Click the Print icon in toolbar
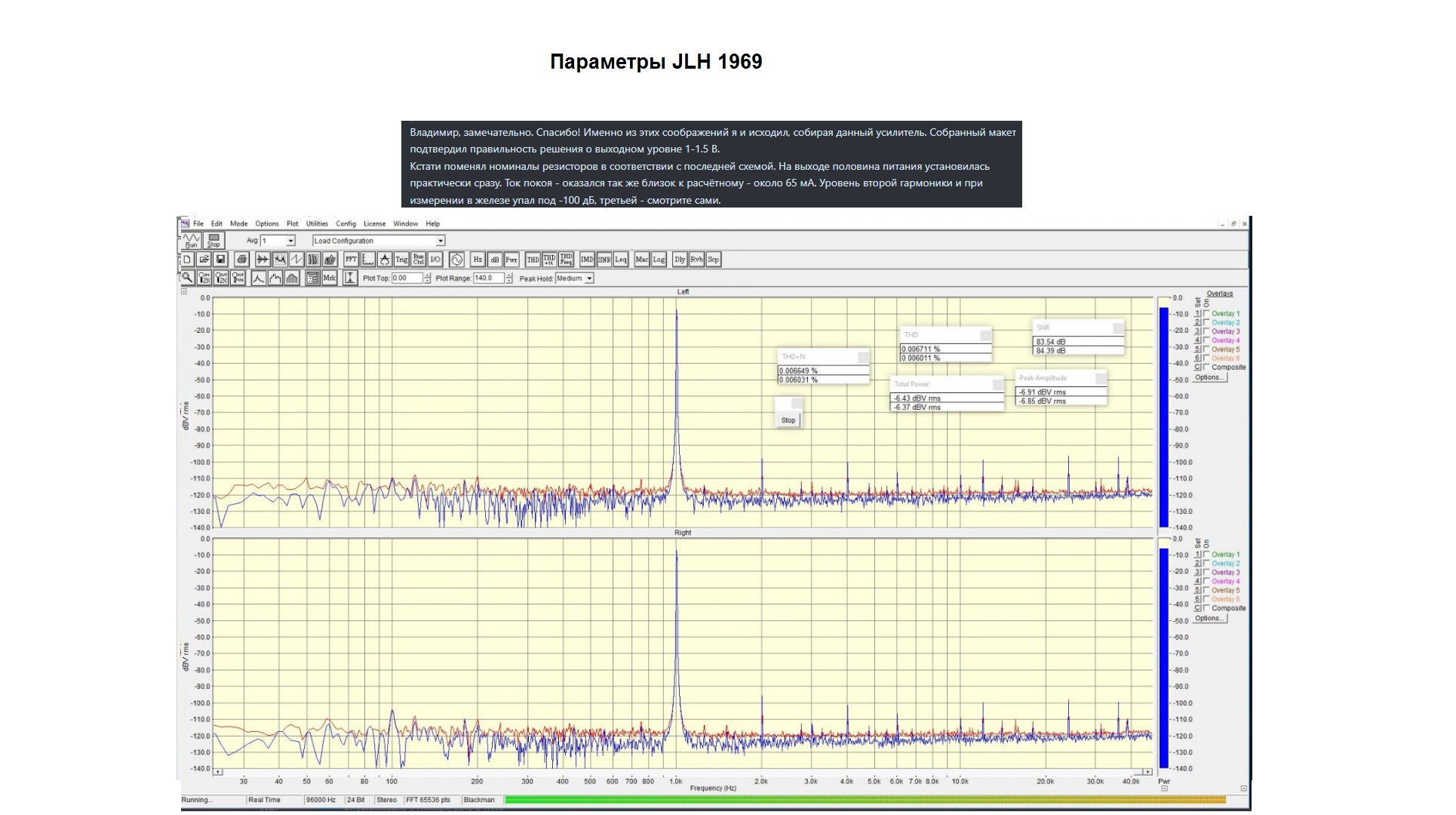 241,260
